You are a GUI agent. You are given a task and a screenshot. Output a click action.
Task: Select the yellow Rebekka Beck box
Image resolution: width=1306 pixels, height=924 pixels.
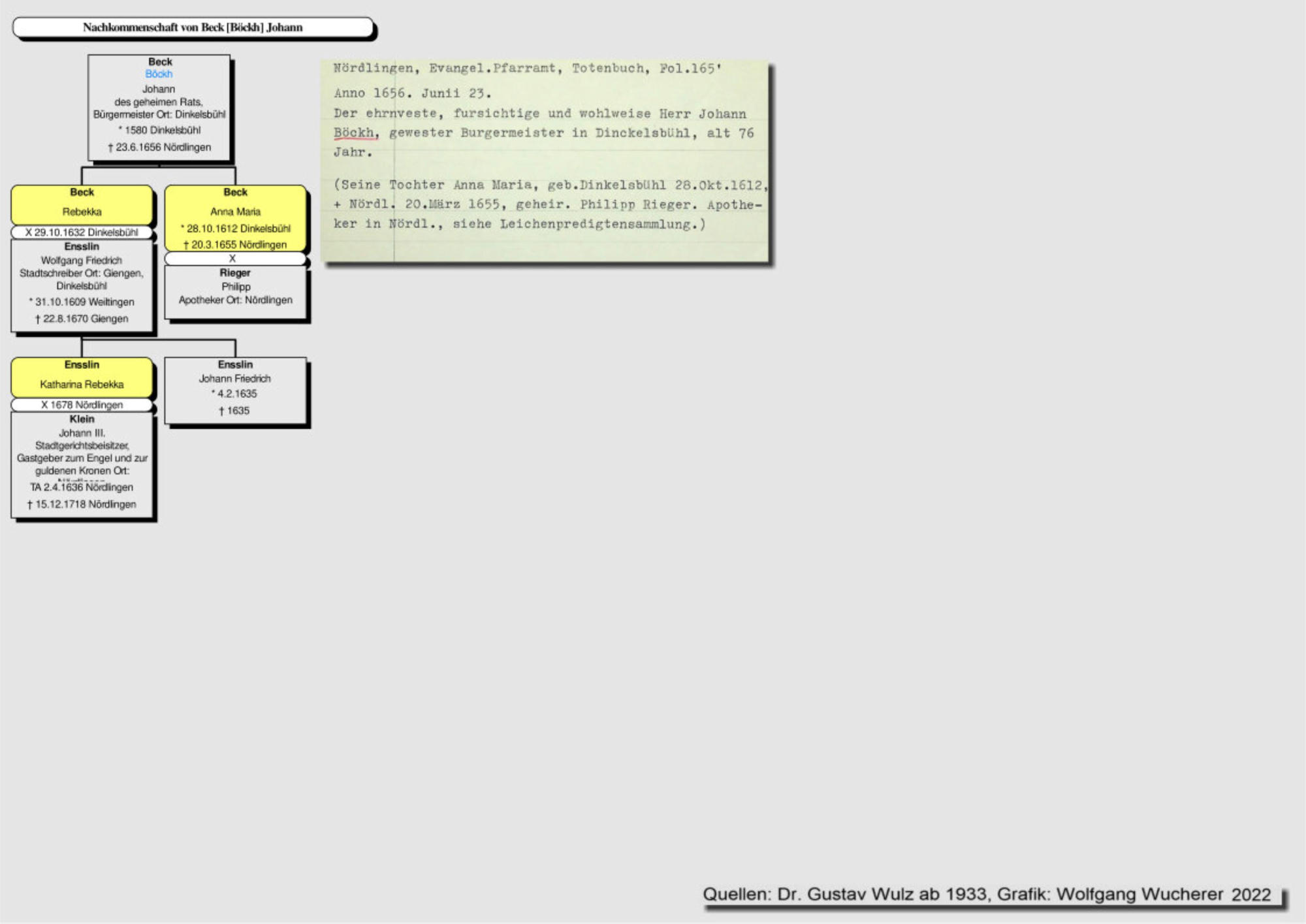coord(82,205)
